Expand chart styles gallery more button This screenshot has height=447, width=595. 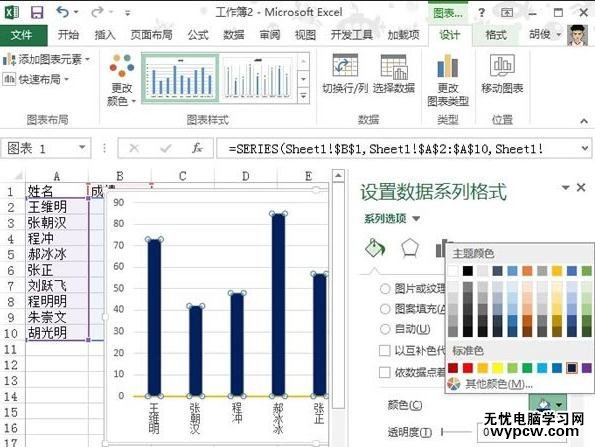(304, 96)
